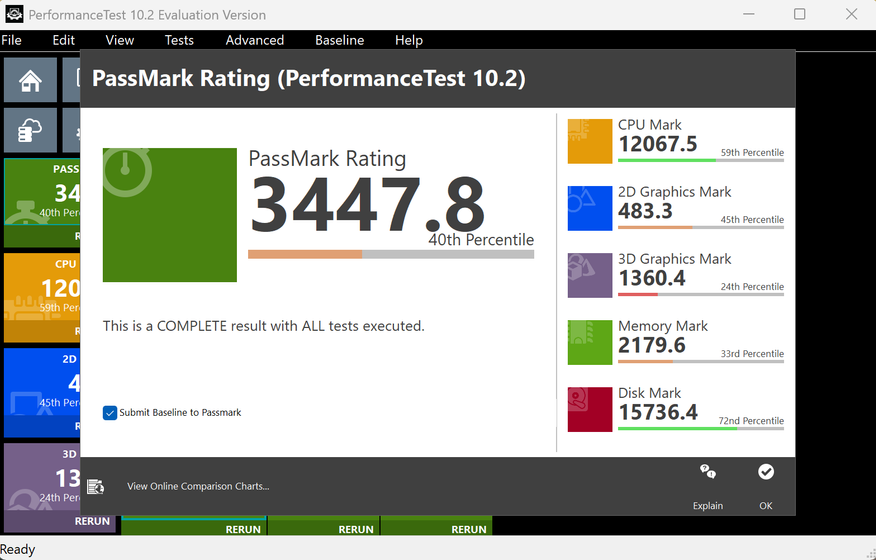The width and height of the screenshot is (876, 560).
Task: Click the 3447.8 PassMark Rating score
Action: click(x=367, y=205)
